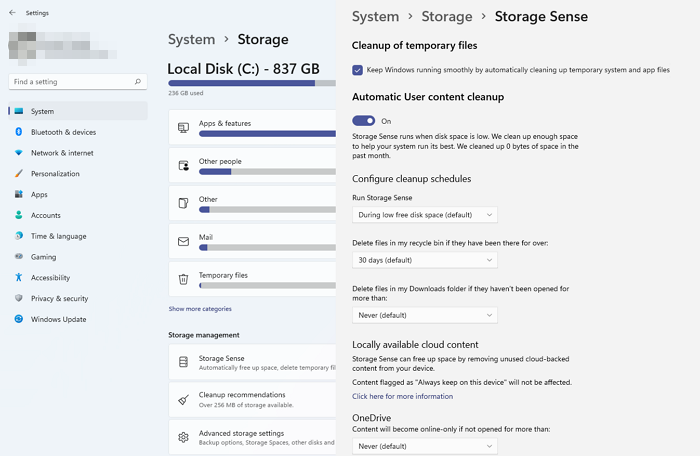
Task: Click the Temporary files trash icon
Action: (x=183, y=279)
